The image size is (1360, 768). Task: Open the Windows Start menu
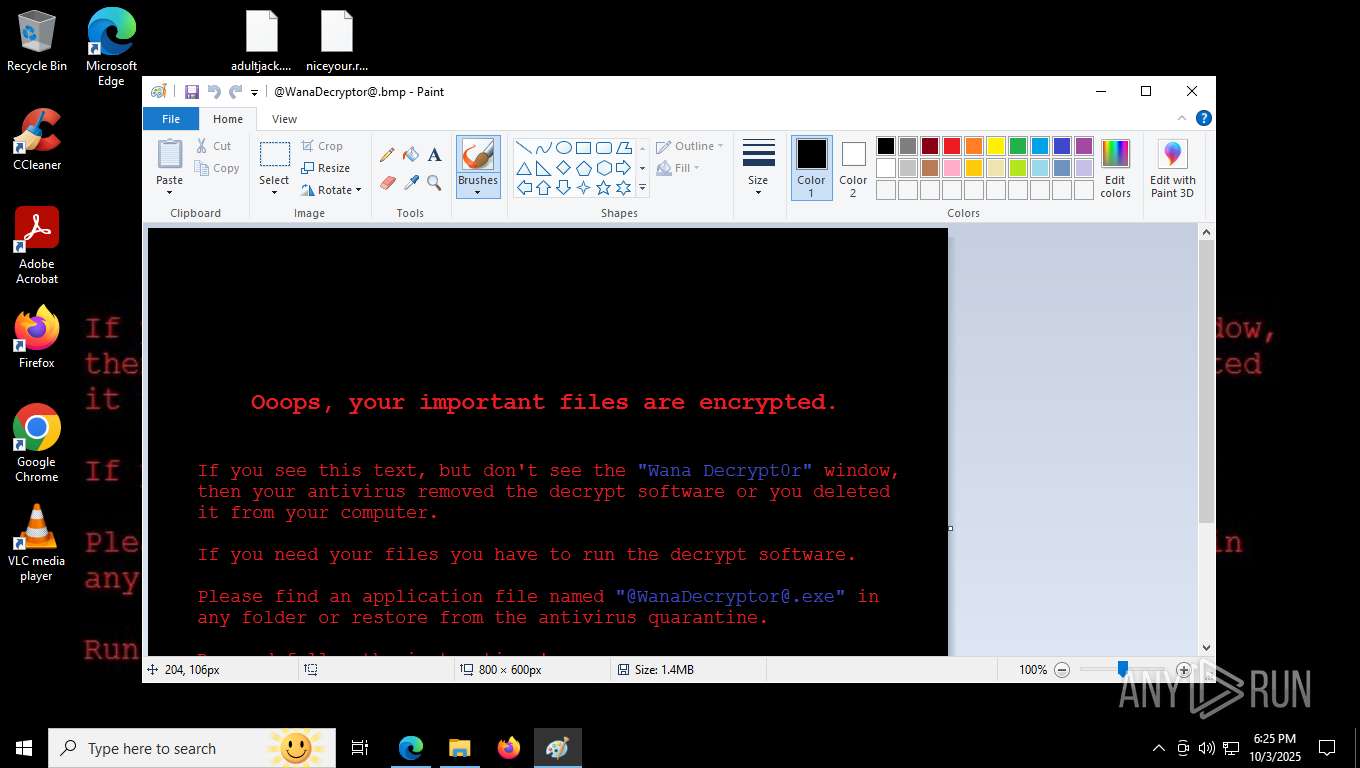[24, 748]
